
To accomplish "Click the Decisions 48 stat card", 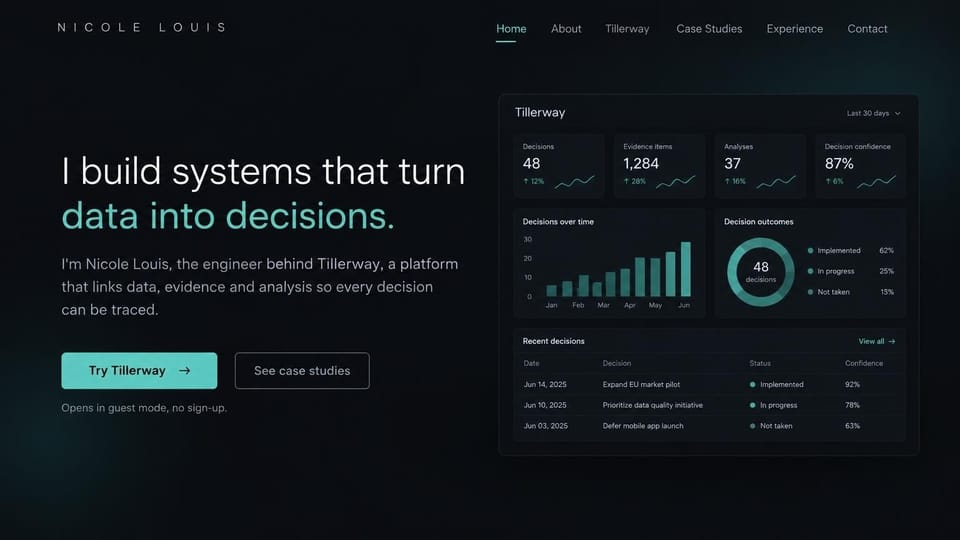I will (559, 166).
